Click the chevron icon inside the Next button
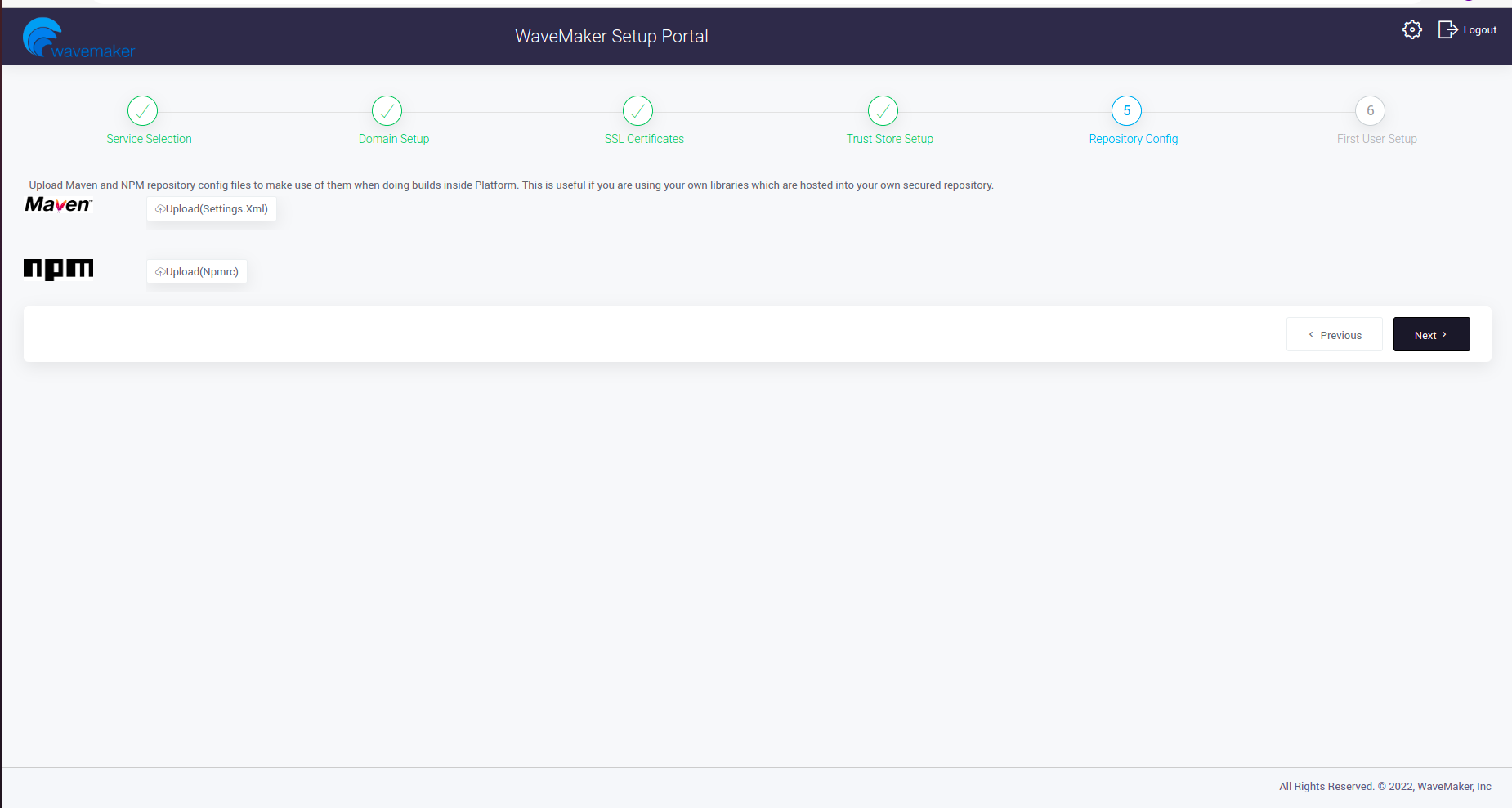The image size is (1512, 808). 1445,334
